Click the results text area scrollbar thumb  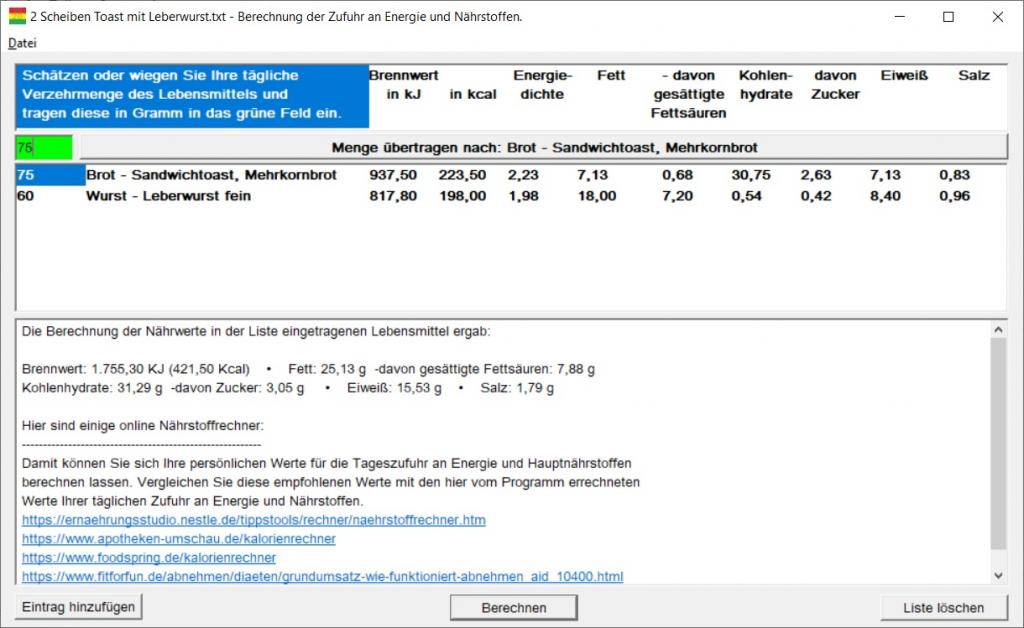998,443
